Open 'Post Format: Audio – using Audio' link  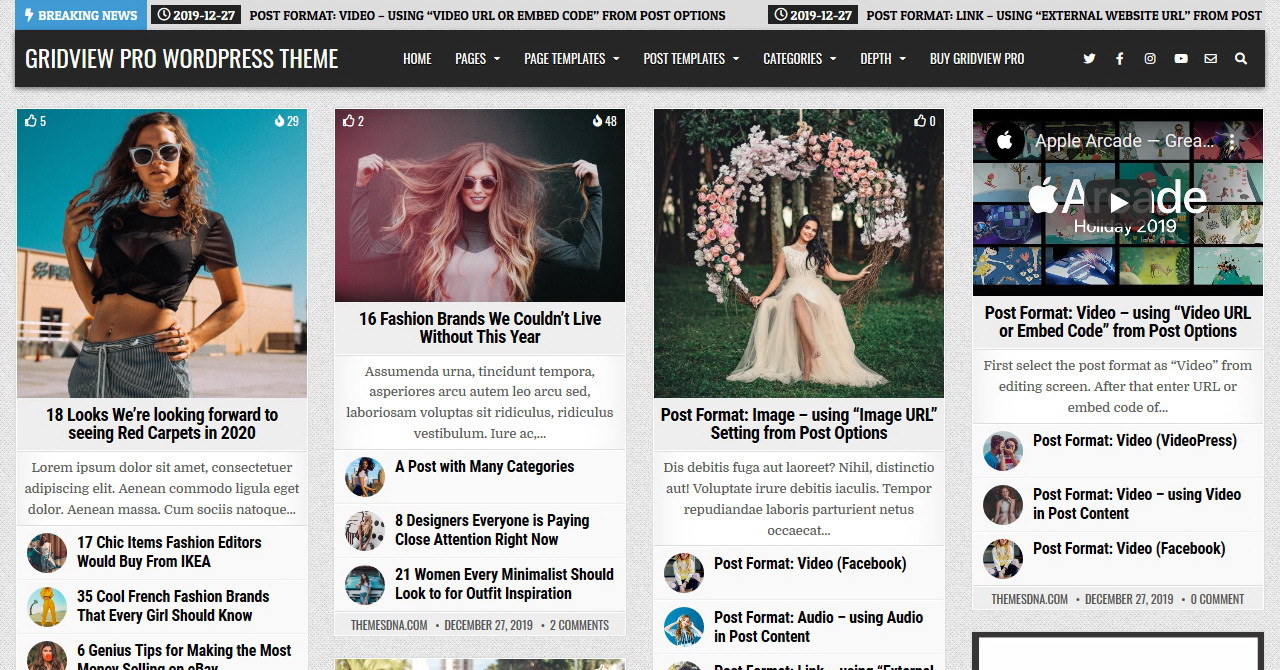tap(818, 627)
